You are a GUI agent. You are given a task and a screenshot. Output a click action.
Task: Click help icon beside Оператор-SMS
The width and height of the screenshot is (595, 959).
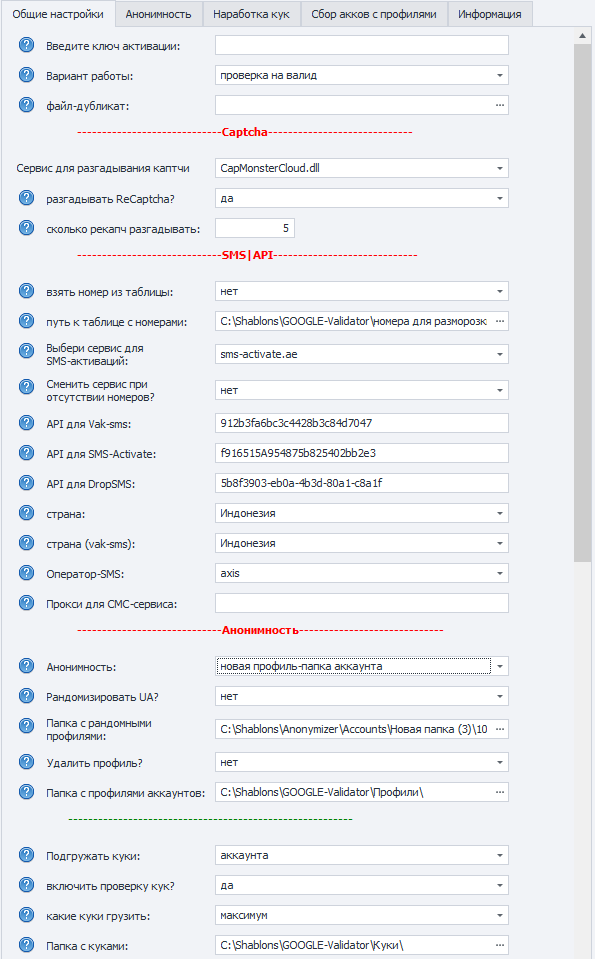point(26,572)
